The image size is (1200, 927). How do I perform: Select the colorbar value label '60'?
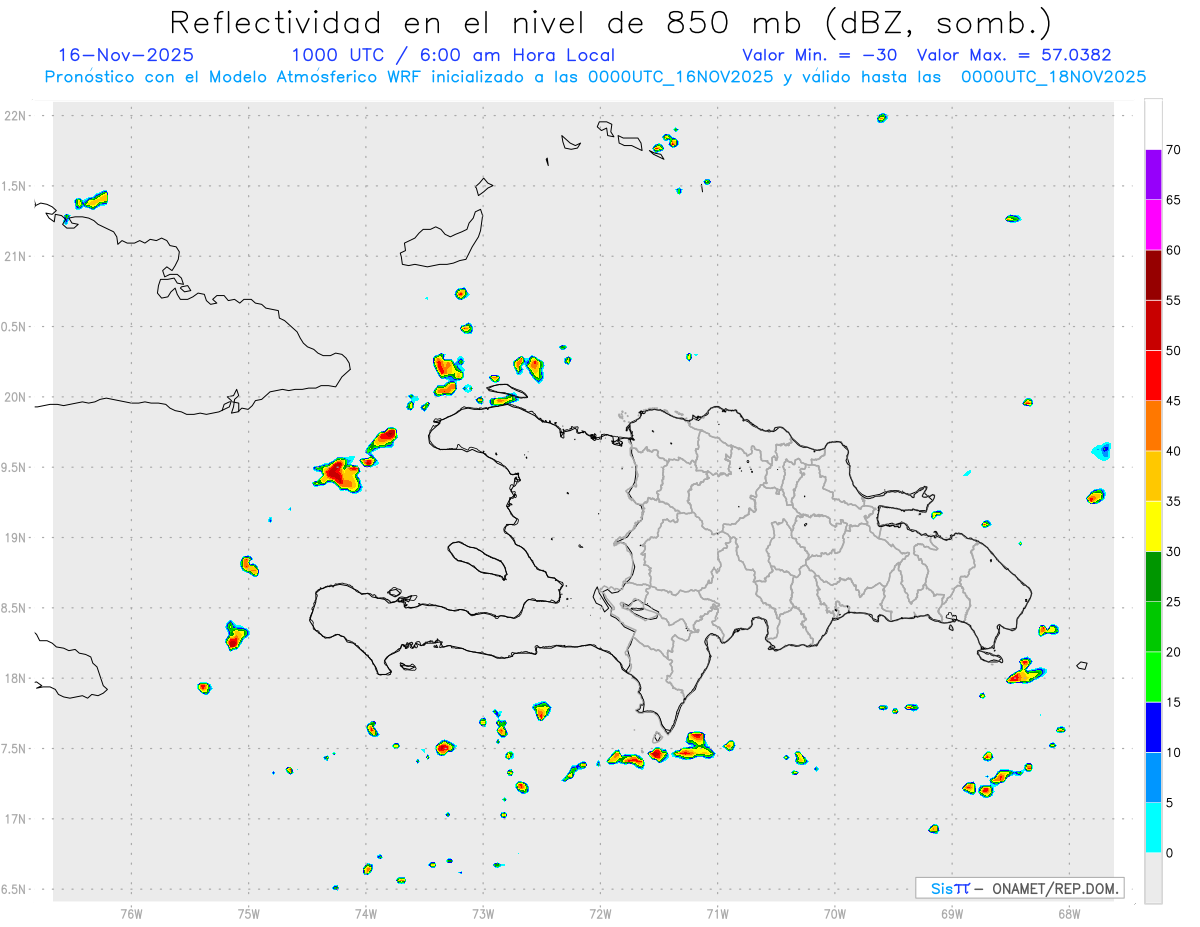tap(1174, 250)
